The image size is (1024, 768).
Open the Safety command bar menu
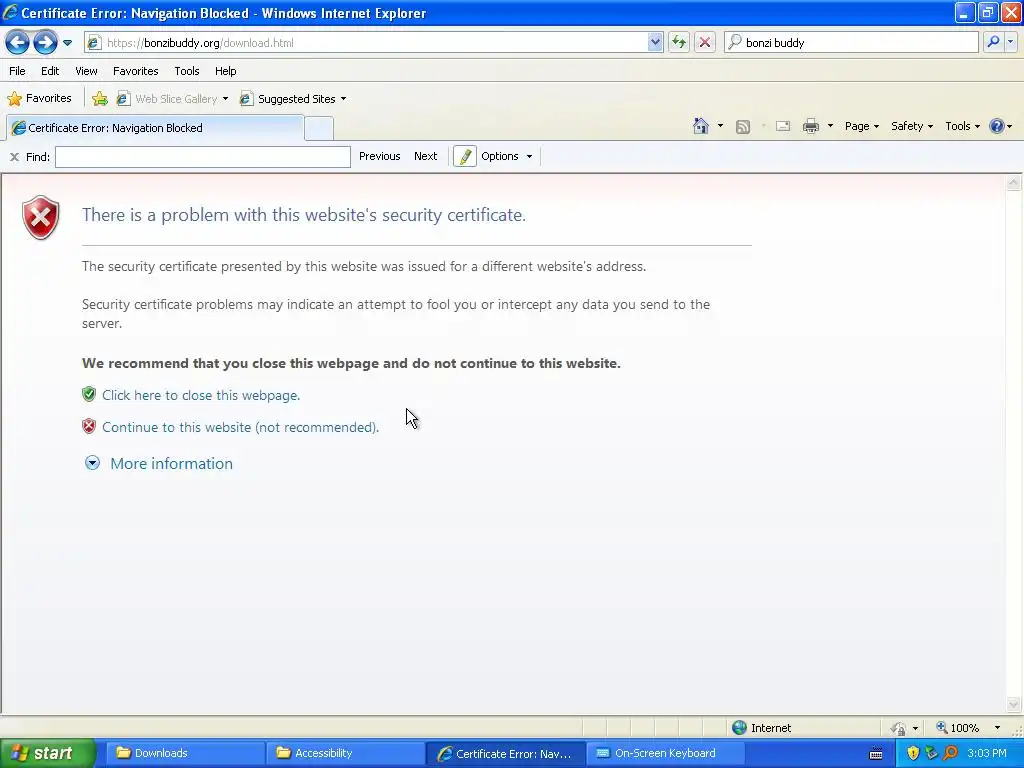tap(912, 126)
